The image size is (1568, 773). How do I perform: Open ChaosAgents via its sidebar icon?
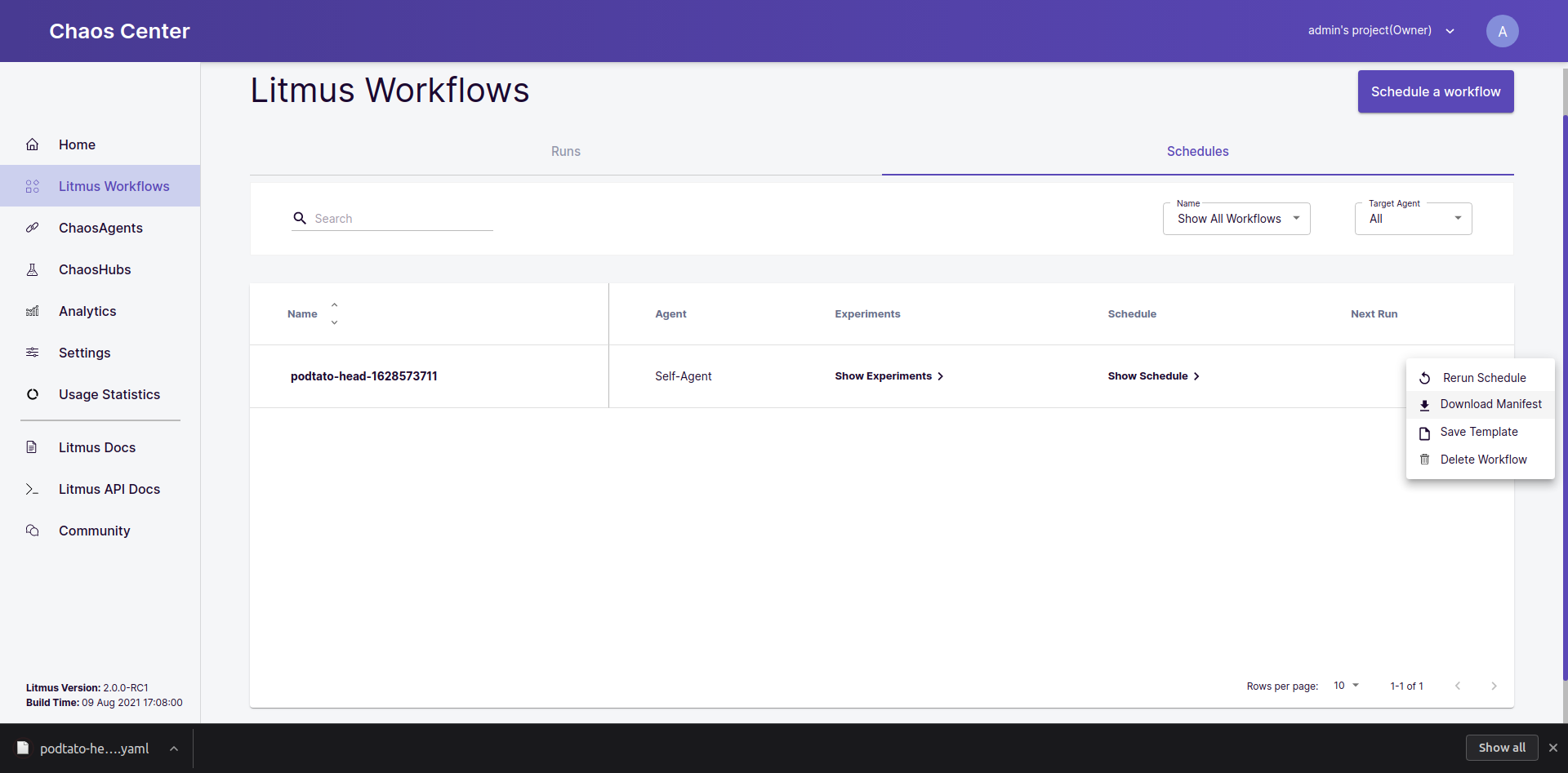tap(33, 228)
